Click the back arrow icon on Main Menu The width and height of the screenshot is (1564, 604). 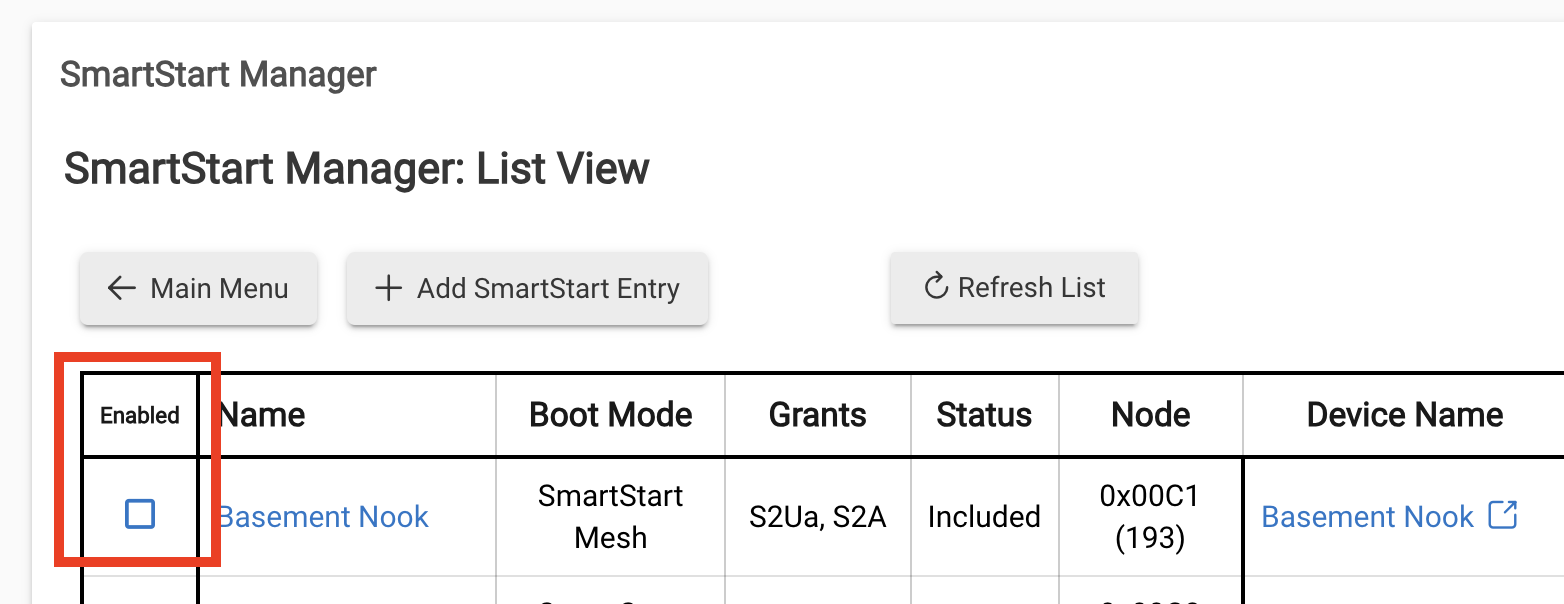(122, 289)
